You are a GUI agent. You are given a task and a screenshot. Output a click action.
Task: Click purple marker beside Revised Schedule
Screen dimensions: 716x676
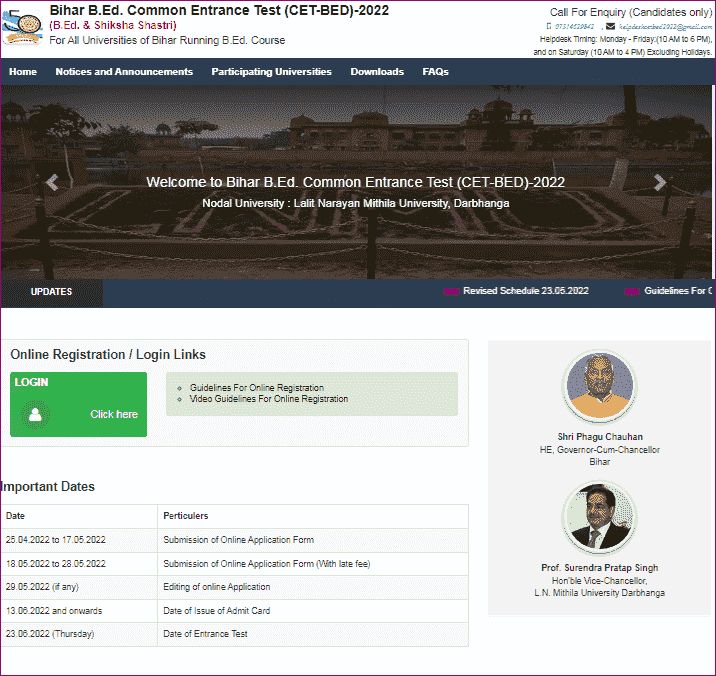(x=451, y=291)
